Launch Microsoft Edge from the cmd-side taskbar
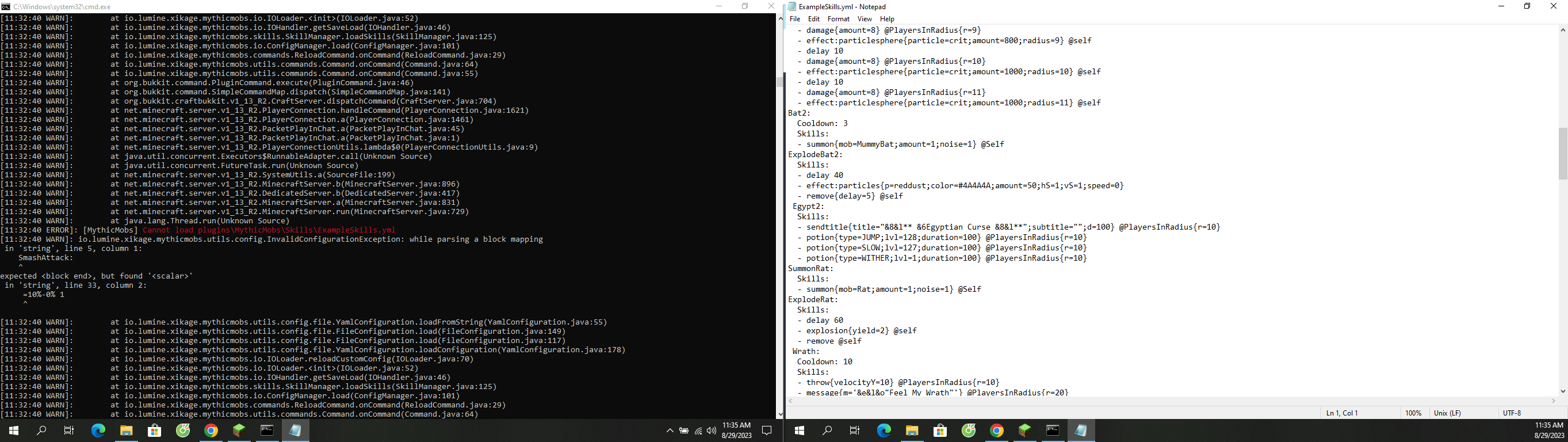 pyautogui.click(x=98, y=431)
